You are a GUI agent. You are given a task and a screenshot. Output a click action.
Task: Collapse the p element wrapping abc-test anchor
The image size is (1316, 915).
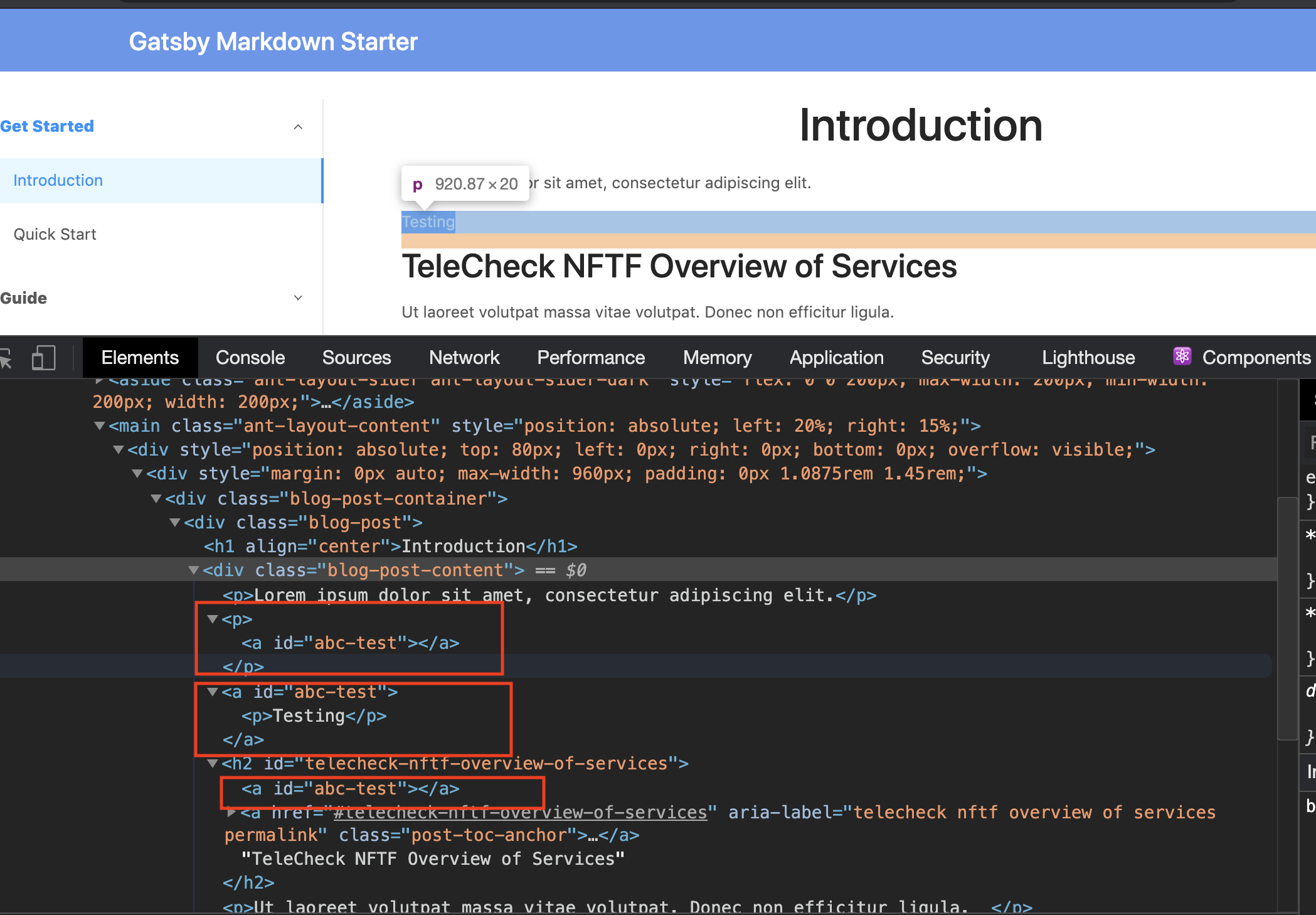tap(211, 619)
